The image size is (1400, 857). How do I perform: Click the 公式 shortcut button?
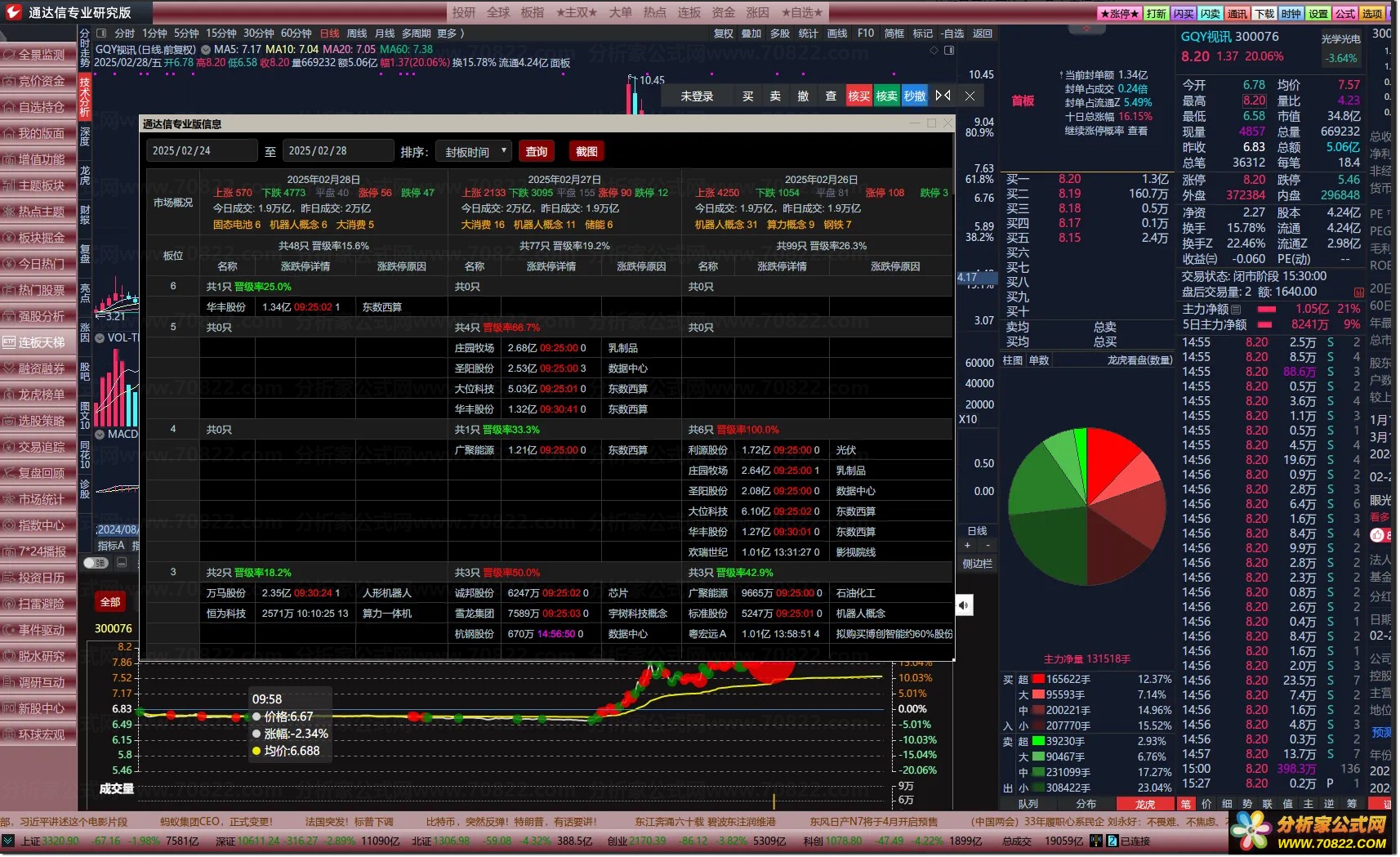pos(1345,14)
